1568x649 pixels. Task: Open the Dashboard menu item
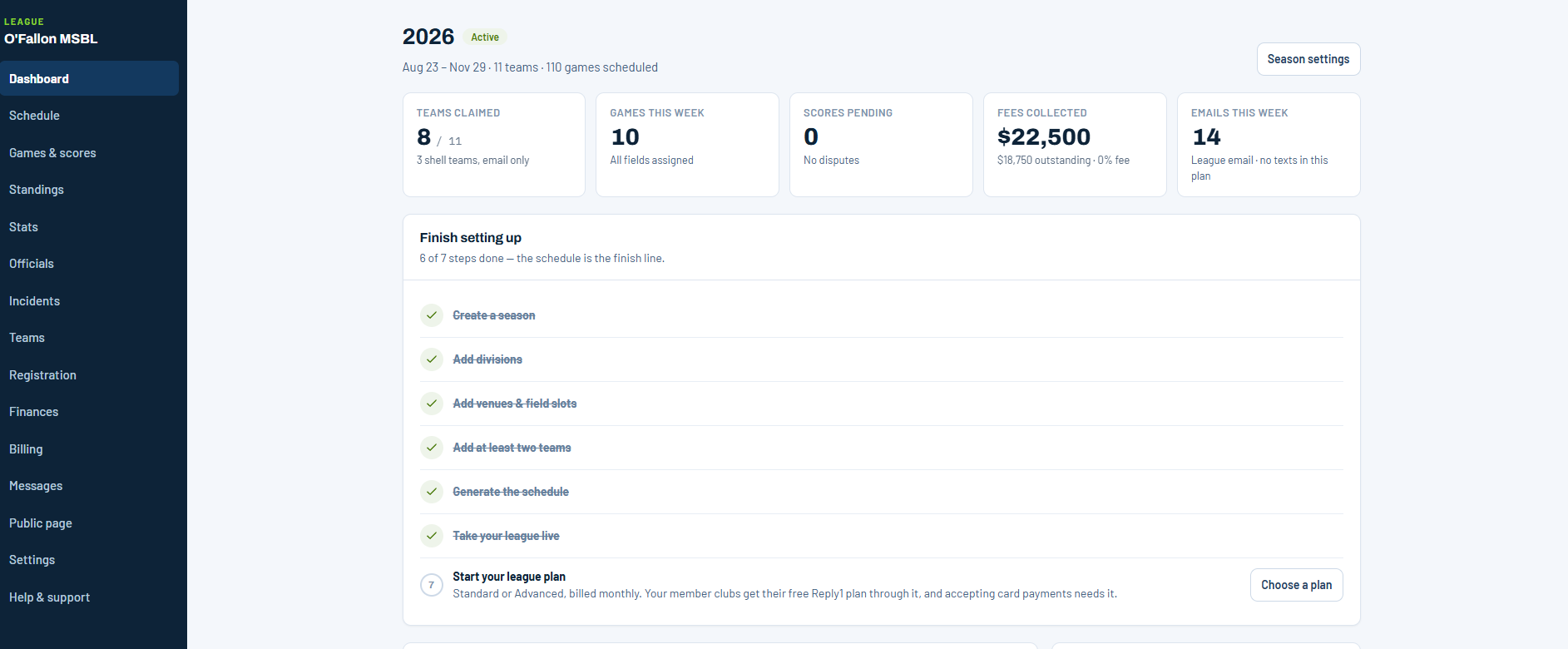pos(89,78)
